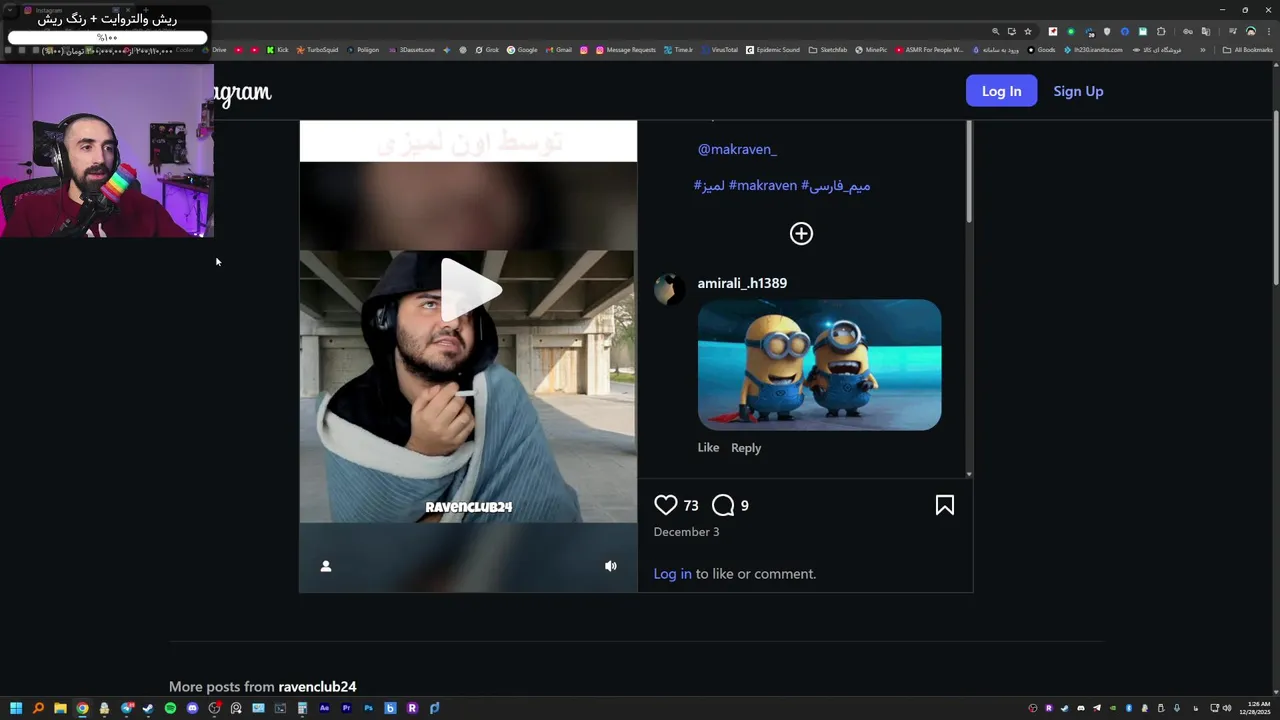Open the Minions GIF in the comment
This screenshot has height=720, width=1280.
coord(819,365)
